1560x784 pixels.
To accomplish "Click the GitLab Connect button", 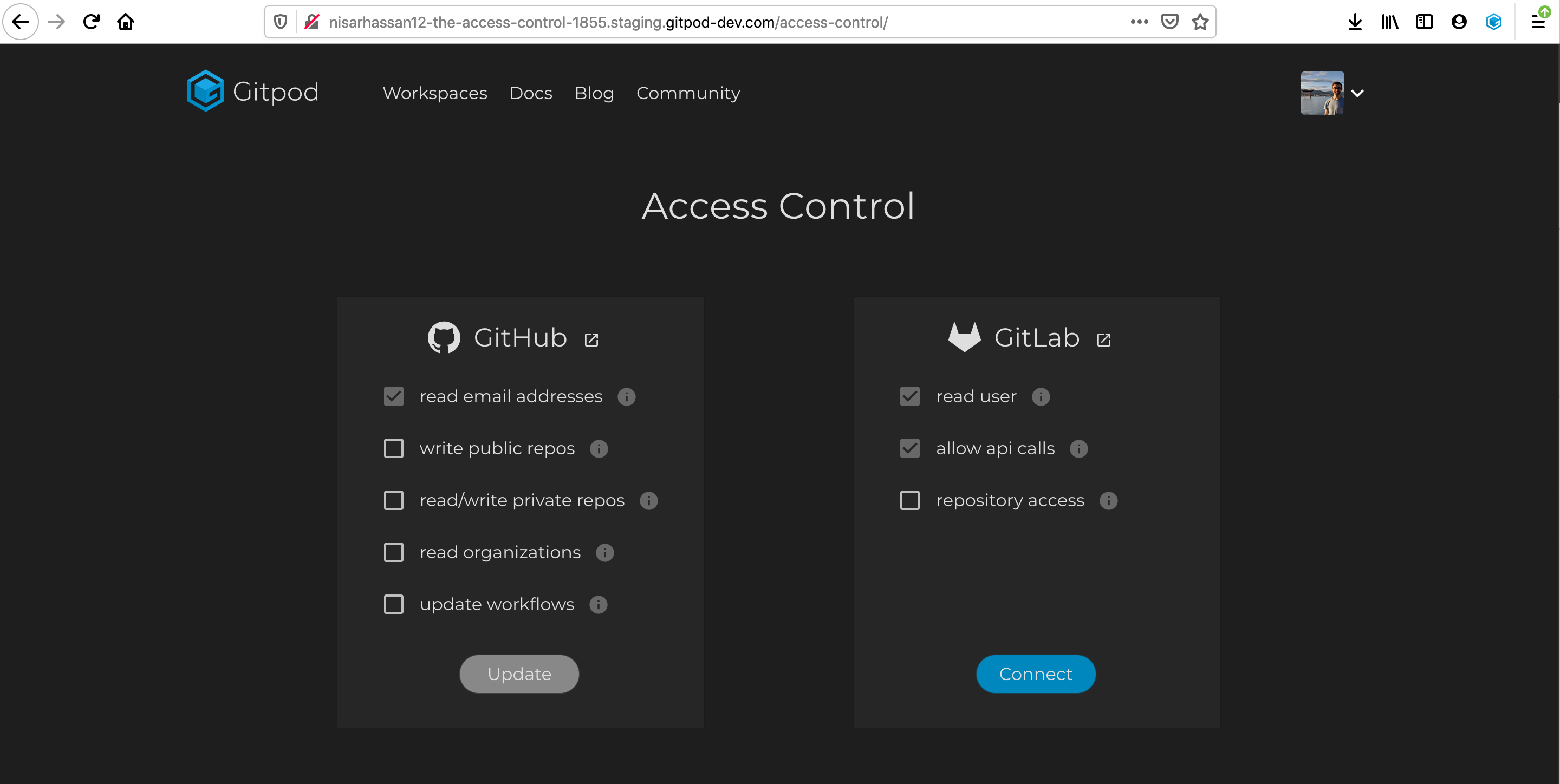I will click(1036, 674).
